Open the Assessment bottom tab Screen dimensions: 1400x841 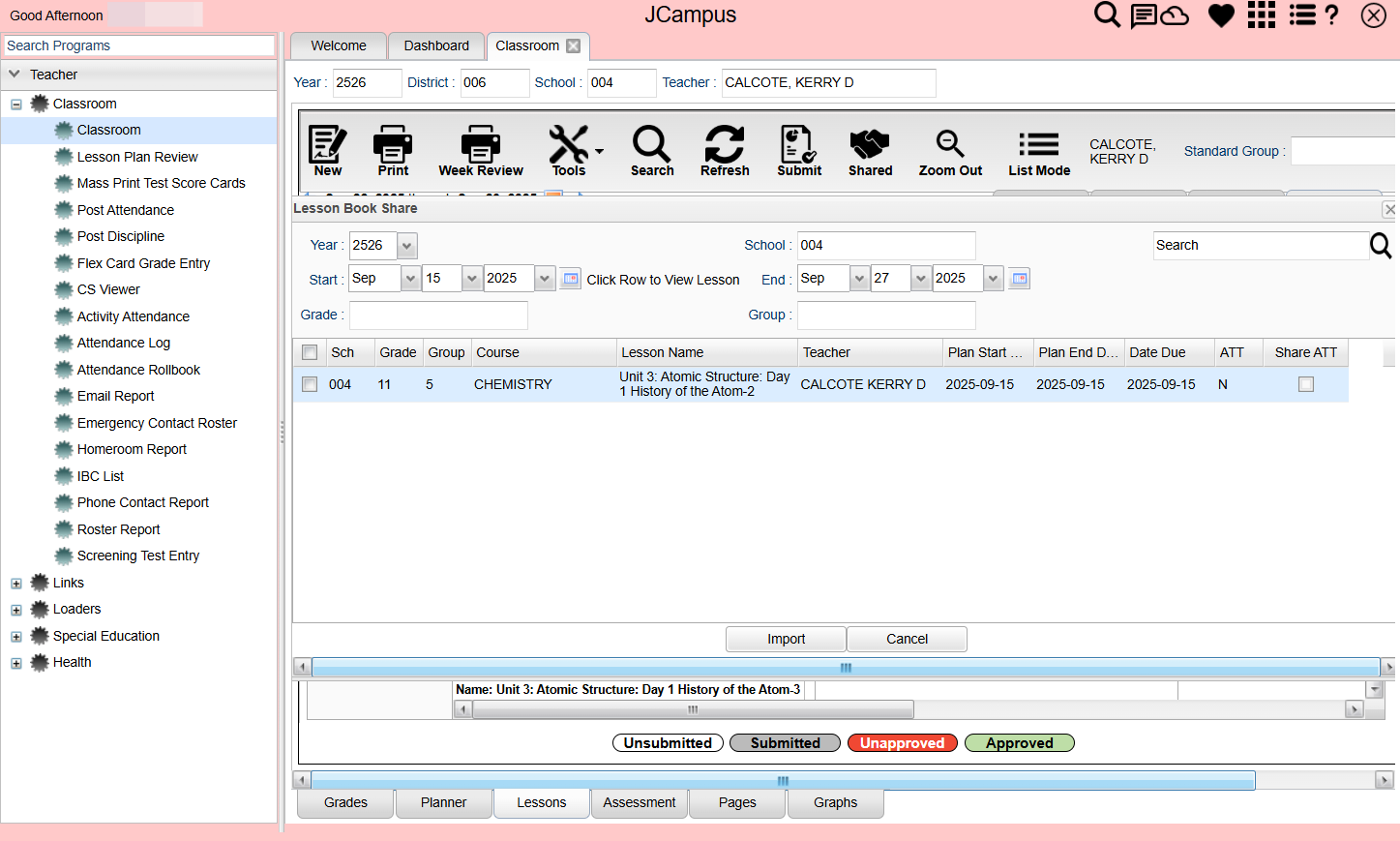click(640, 803)
